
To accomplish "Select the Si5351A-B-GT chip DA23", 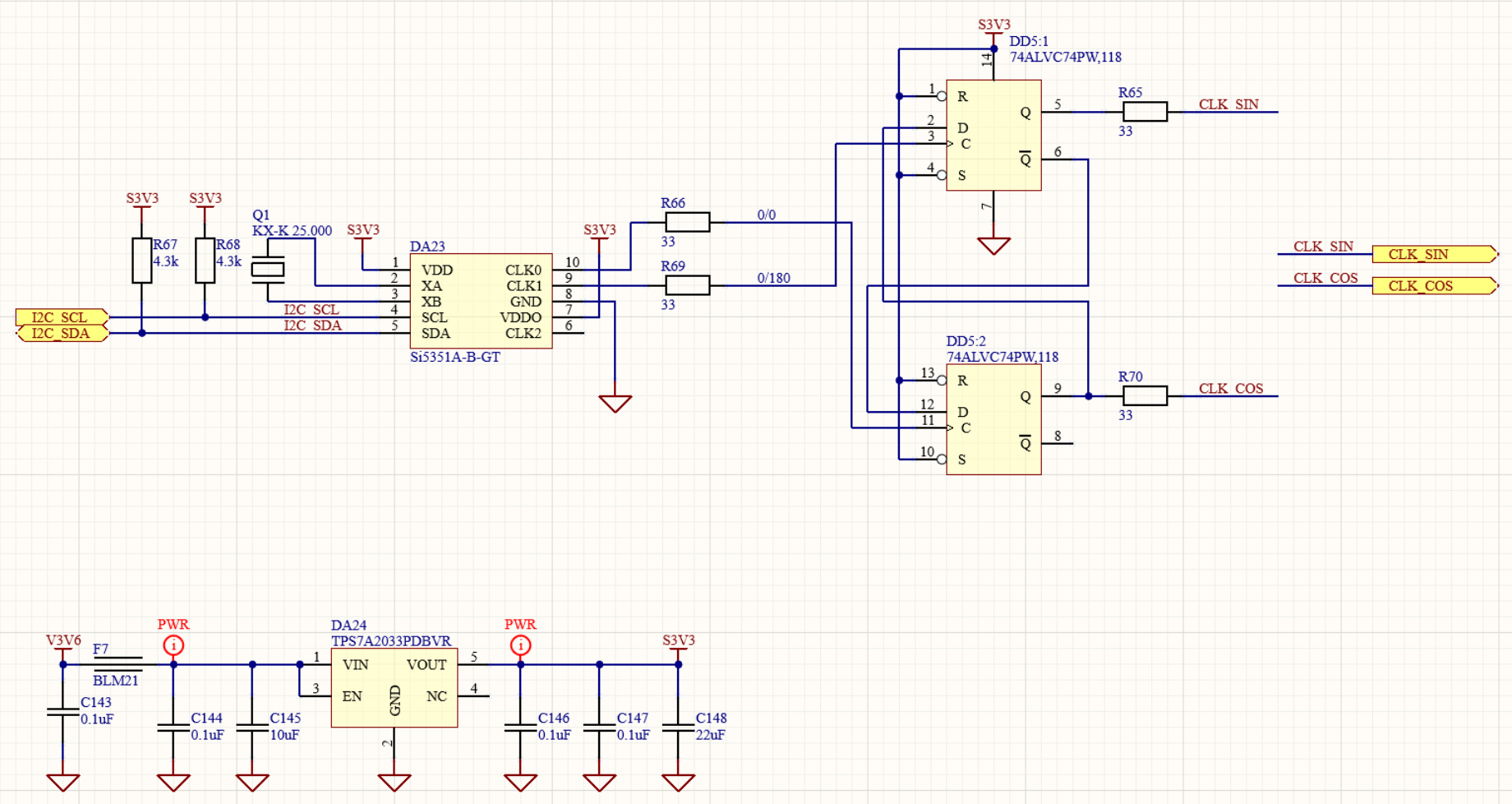I will (x=481, y=301).
